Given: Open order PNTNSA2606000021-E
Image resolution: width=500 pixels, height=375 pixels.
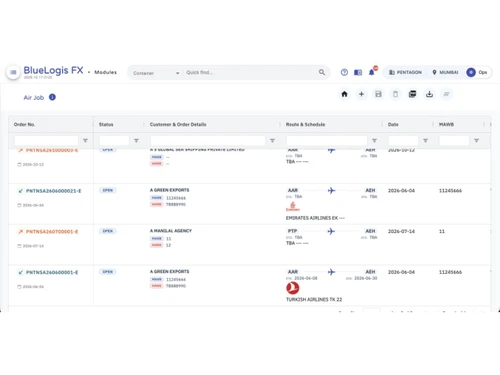Looking at the screenshot, I should (54, 191).
